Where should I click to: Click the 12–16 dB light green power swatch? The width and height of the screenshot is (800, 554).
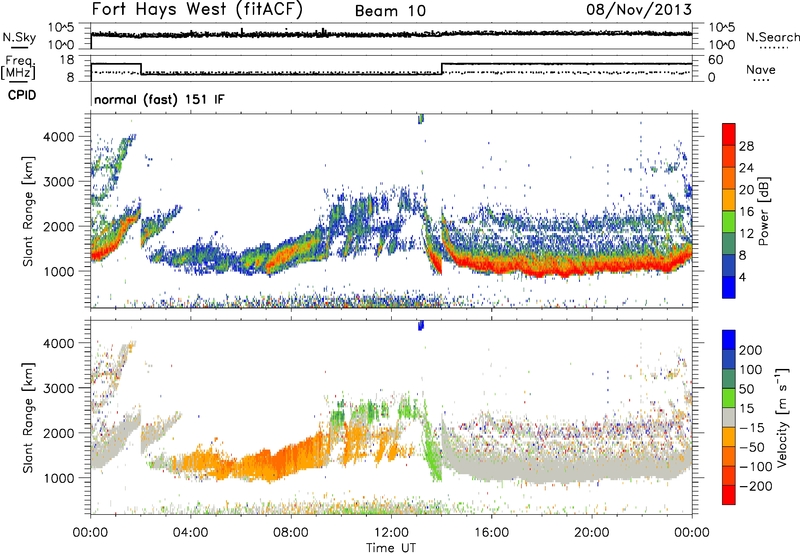coord(729,221)
